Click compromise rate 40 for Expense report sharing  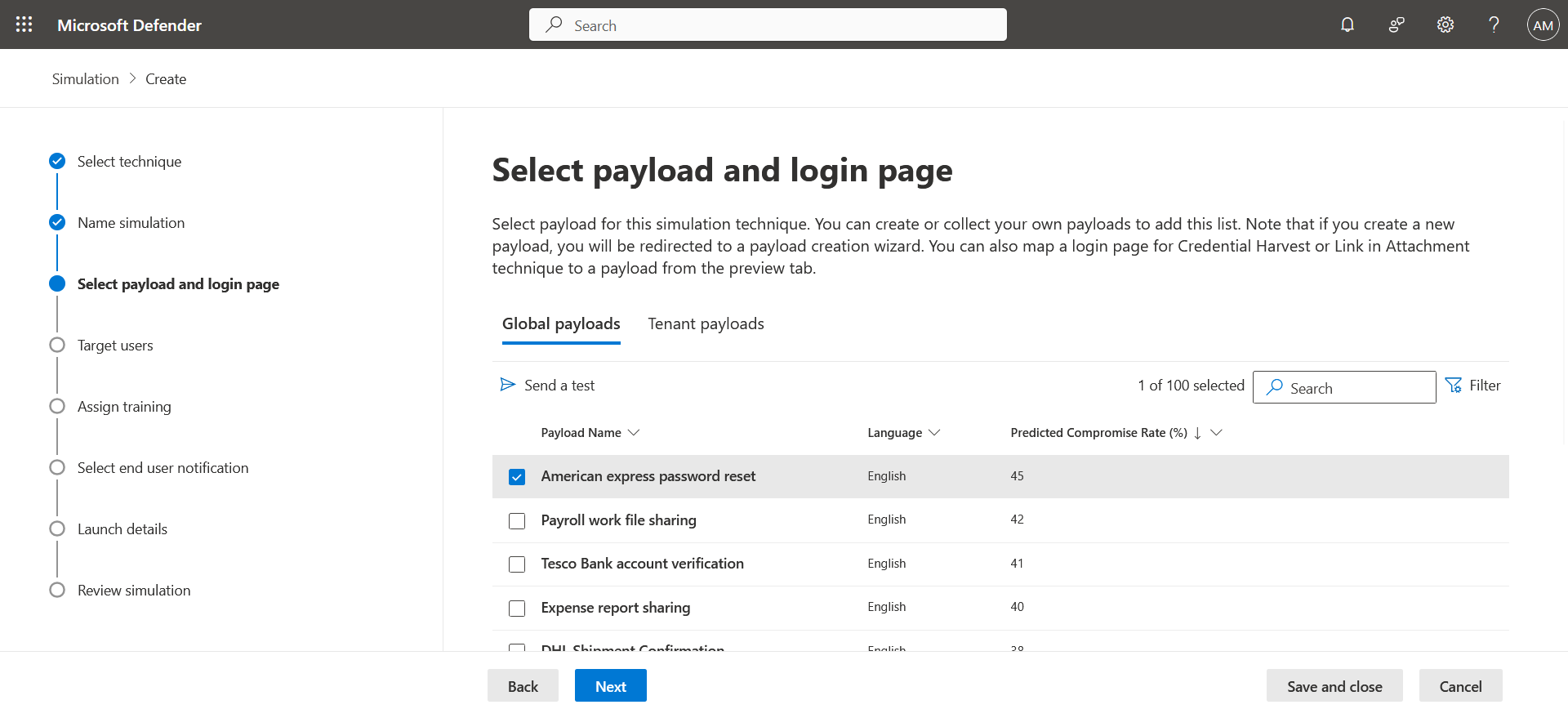[x=1017, y=607]
